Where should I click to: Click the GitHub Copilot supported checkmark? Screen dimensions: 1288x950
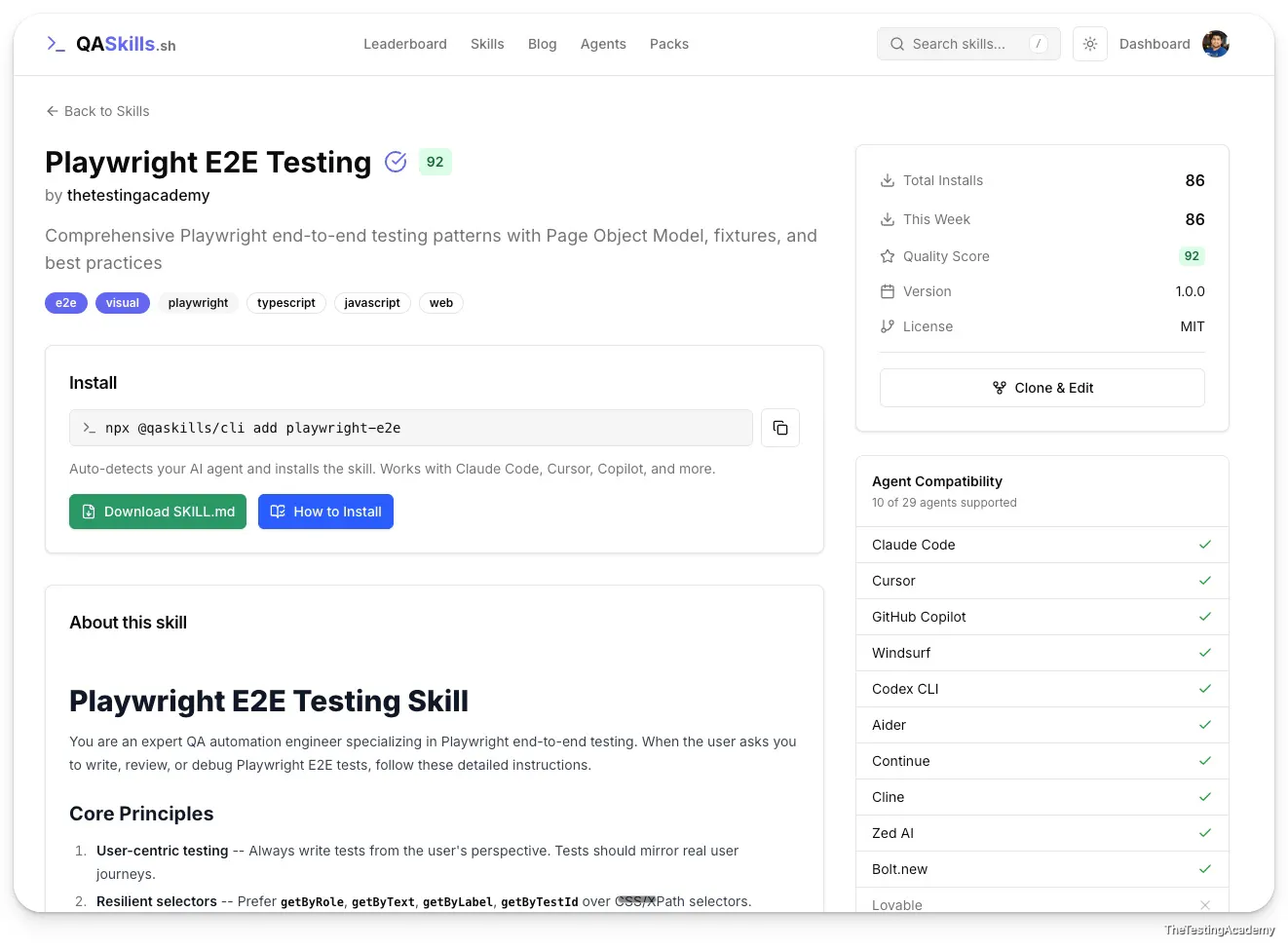1205,617
